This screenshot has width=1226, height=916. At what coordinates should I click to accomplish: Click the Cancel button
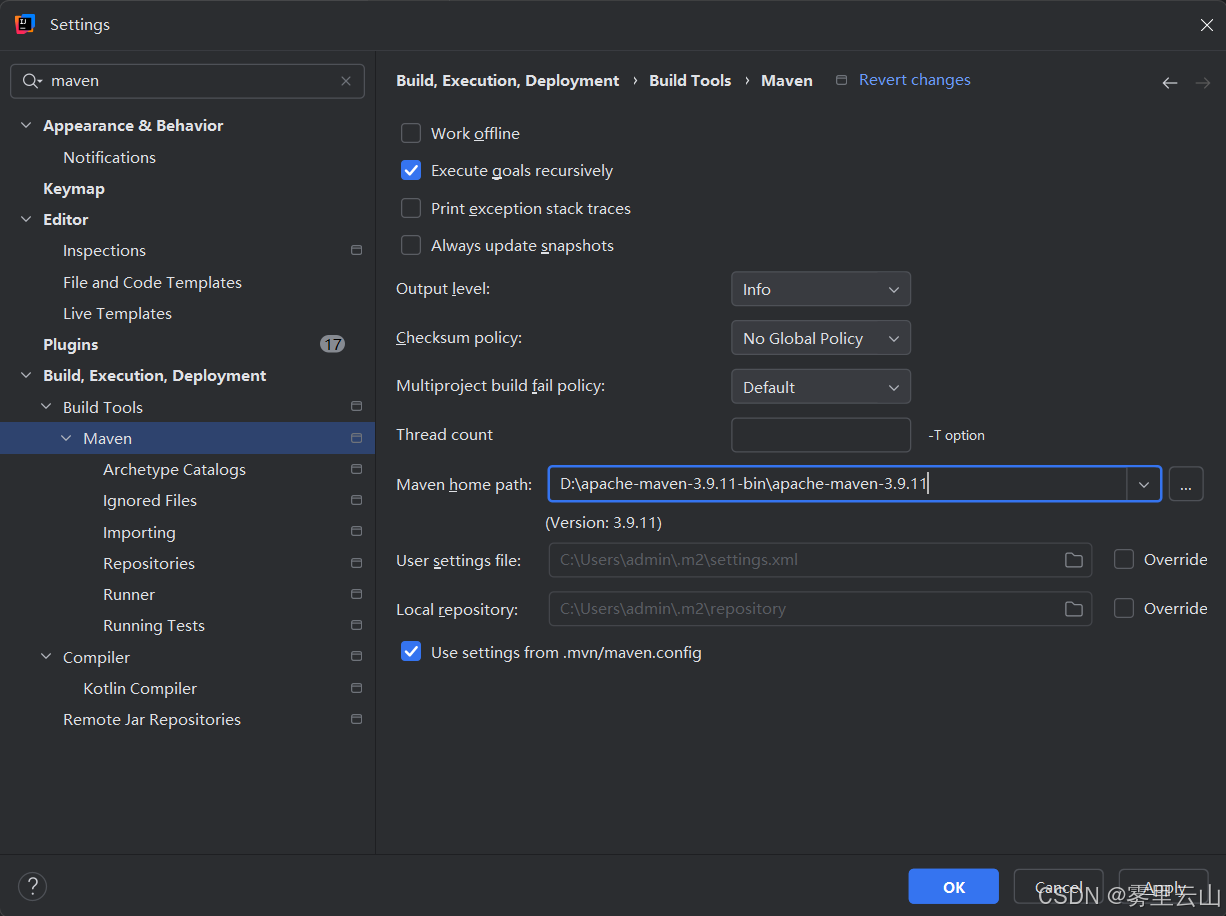point(1058,887)
